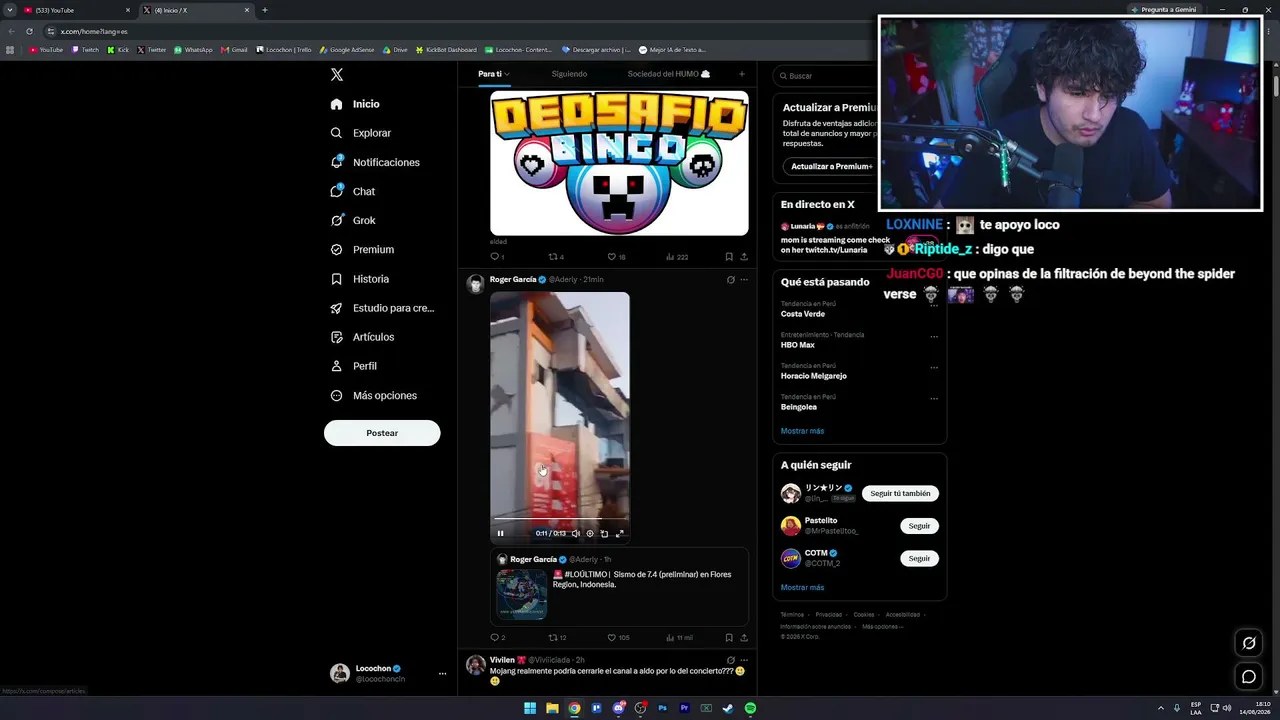Open Locochon account menu dots
Image resolution: width=1280 pixels, height=720 pixels.
click(442, 674)
